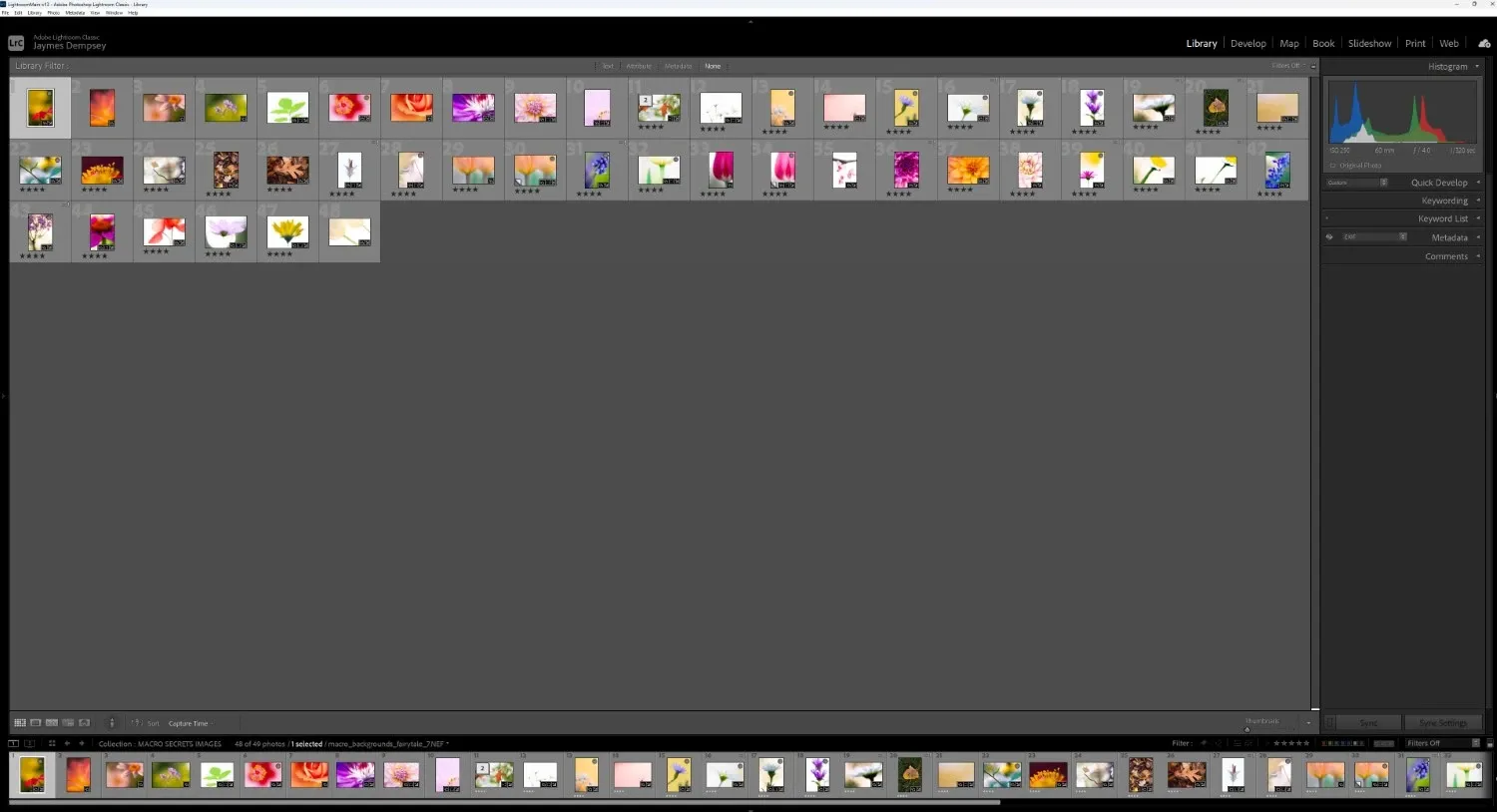Open the Metadata menu in menu bar
The height and width of the screenshot is (812, 1497).
(x=76, y=12)
